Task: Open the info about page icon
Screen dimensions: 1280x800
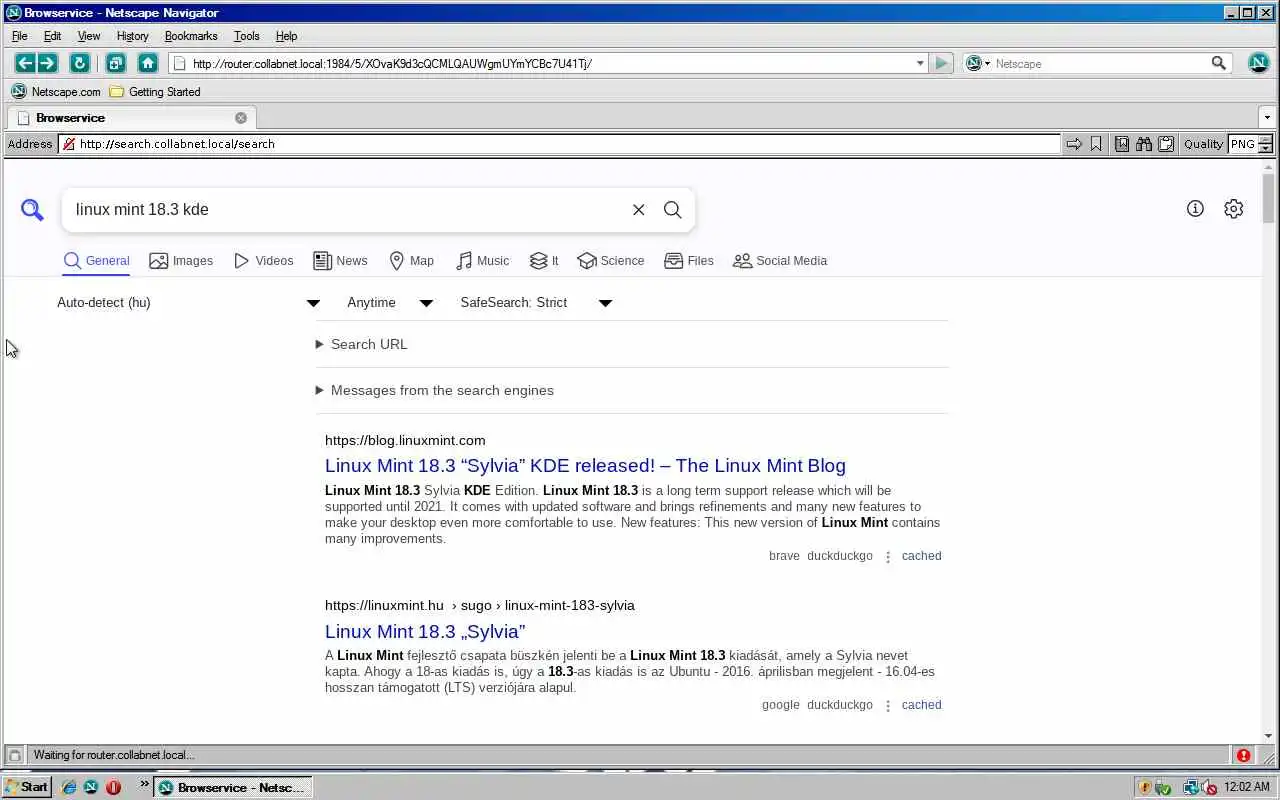Action: point(1195,208)
